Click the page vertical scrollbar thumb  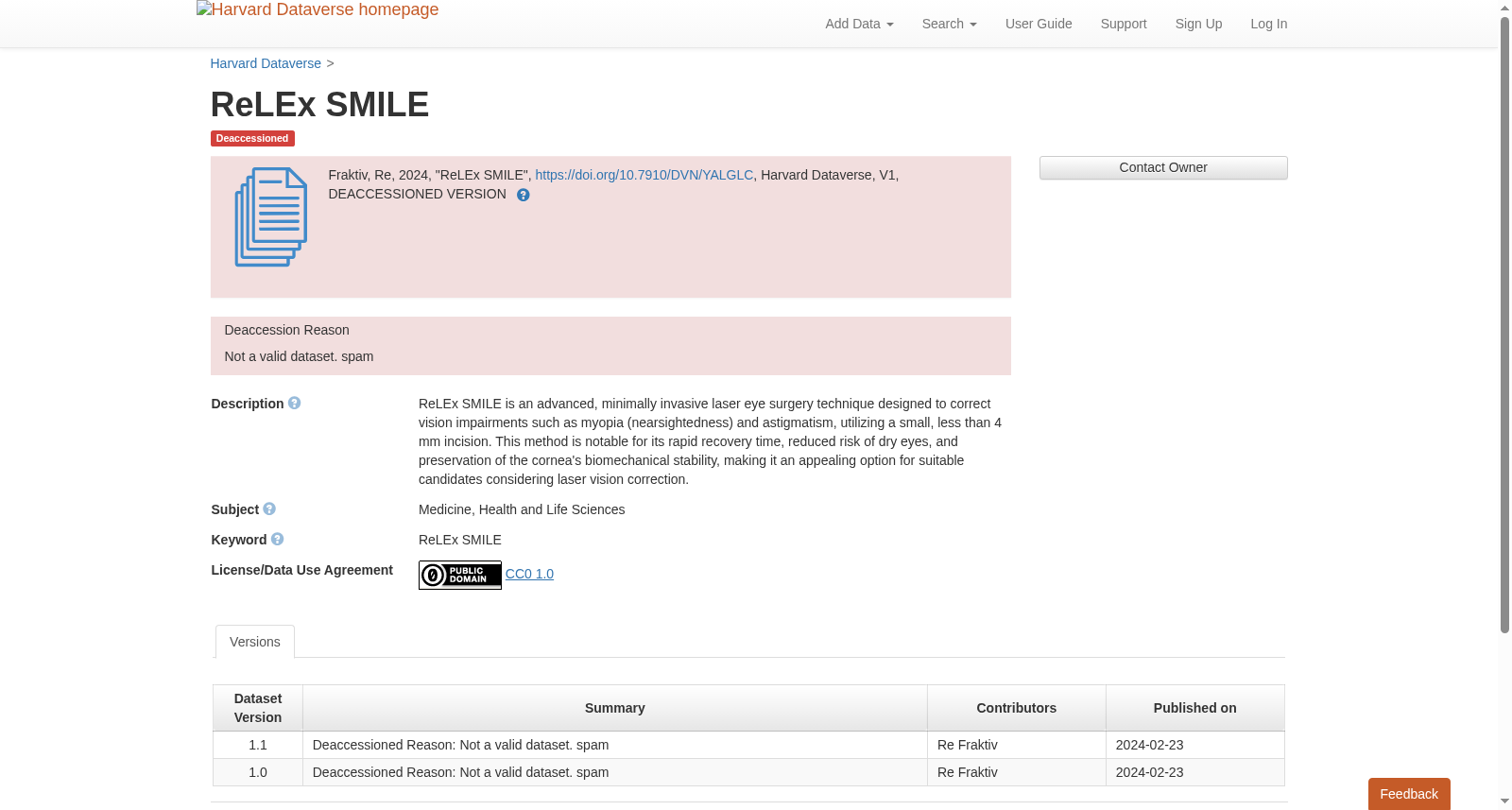tap(1504, 325)
